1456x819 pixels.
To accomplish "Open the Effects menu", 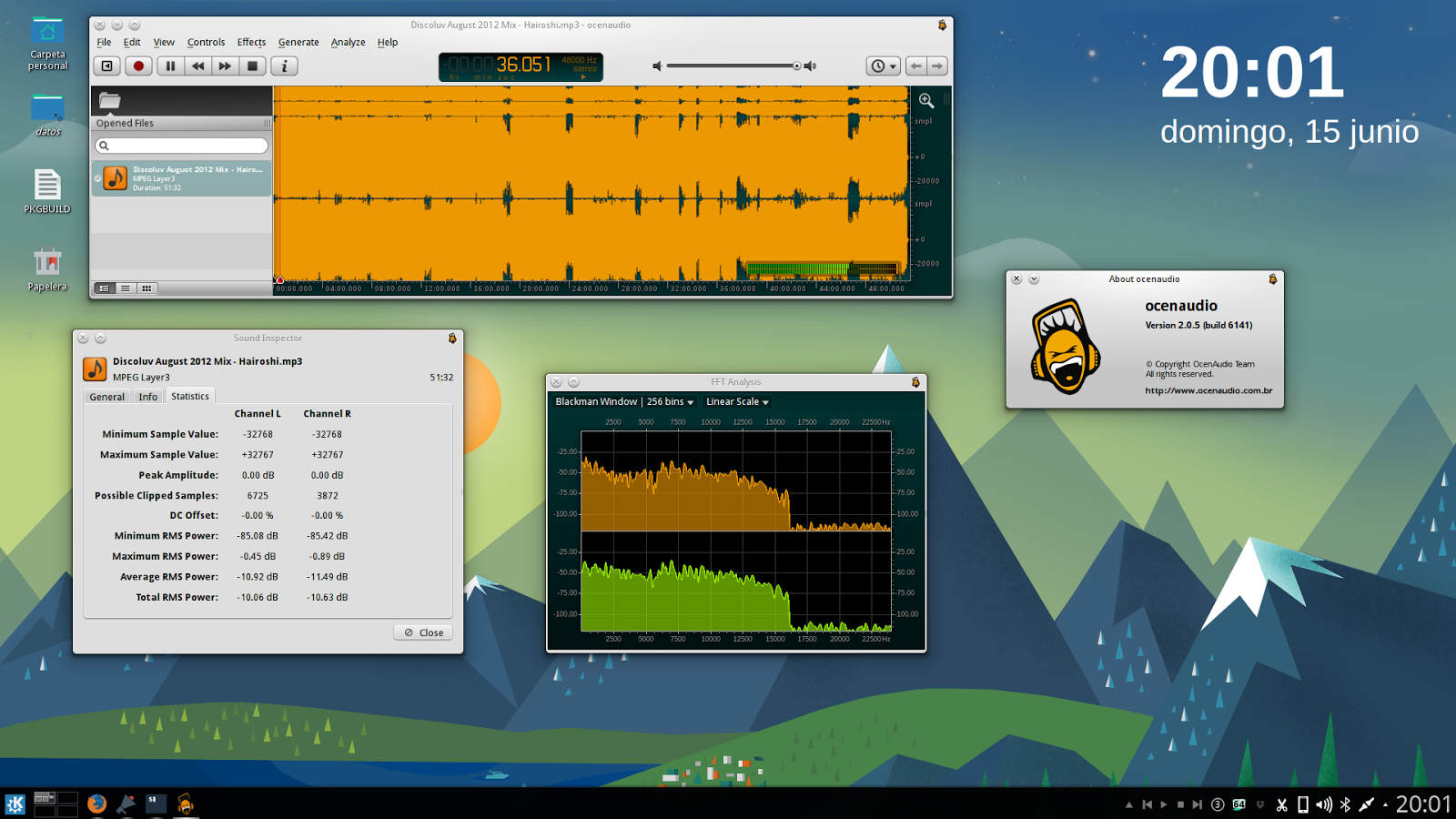I will [x=251, y=42].
